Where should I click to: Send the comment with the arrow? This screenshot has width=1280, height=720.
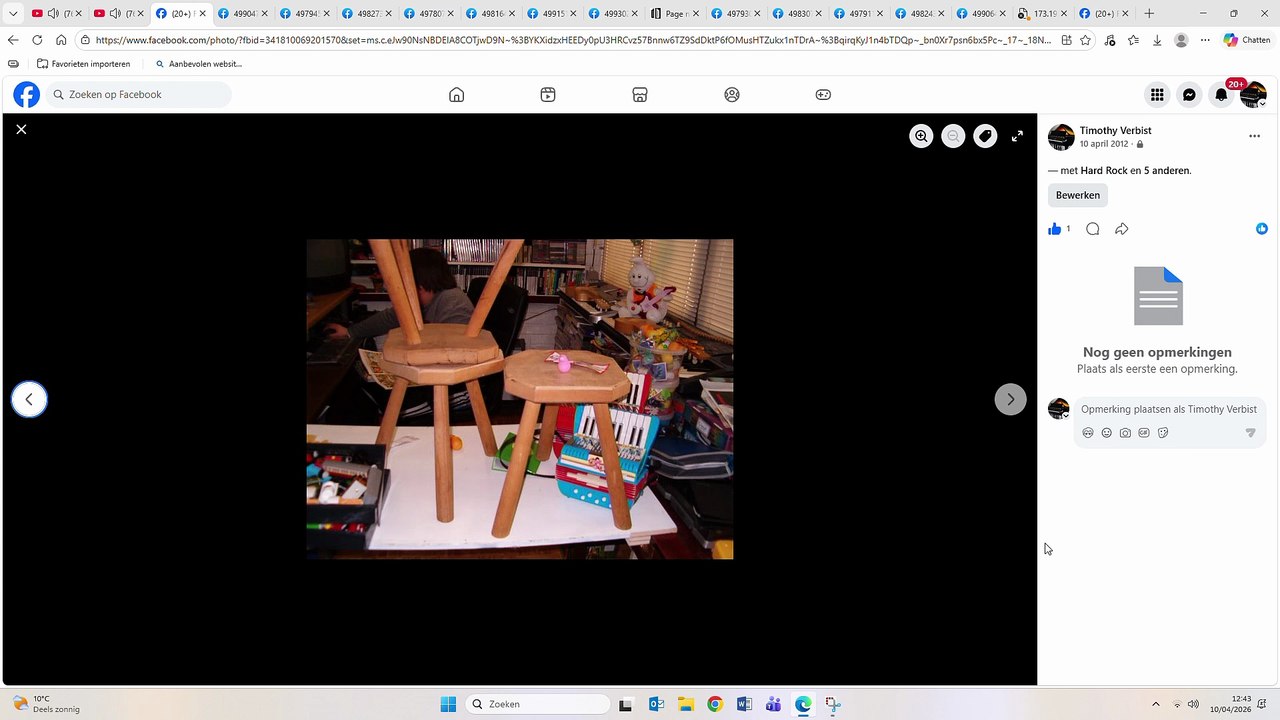[x=1250, y=433]
